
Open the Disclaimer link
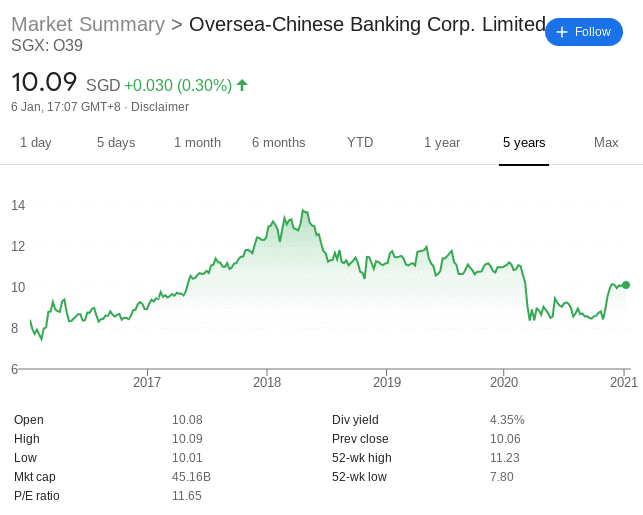(x=160, y=107)
